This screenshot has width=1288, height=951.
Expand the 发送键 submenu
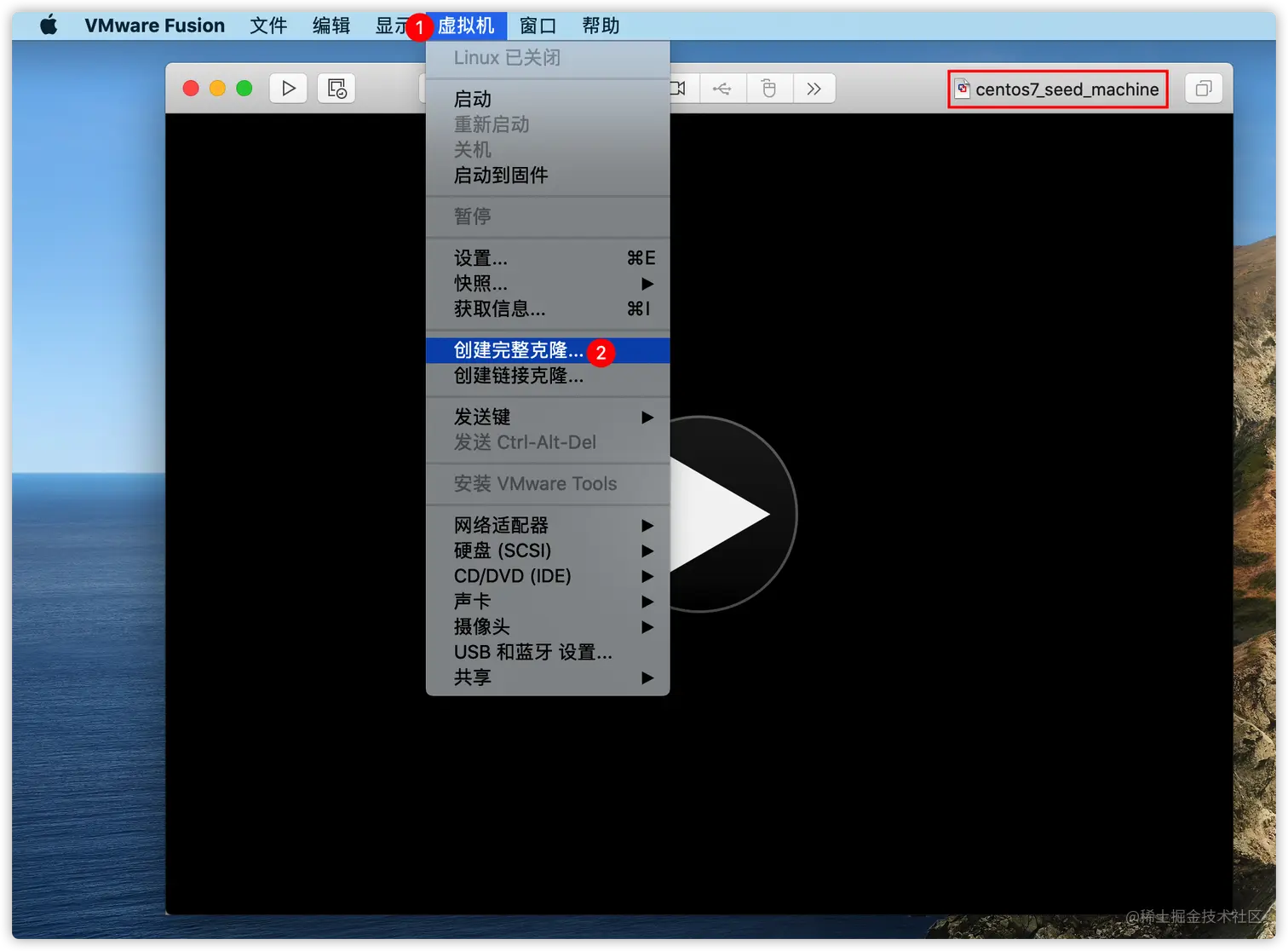pyautogui.click(x=548, y=417)
